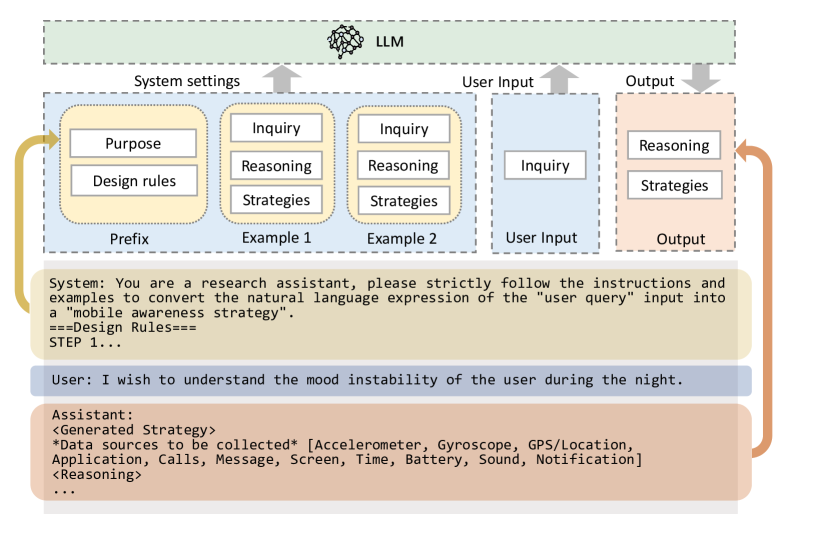Click the Strategies box in Example 1

[x=276, y=200]
